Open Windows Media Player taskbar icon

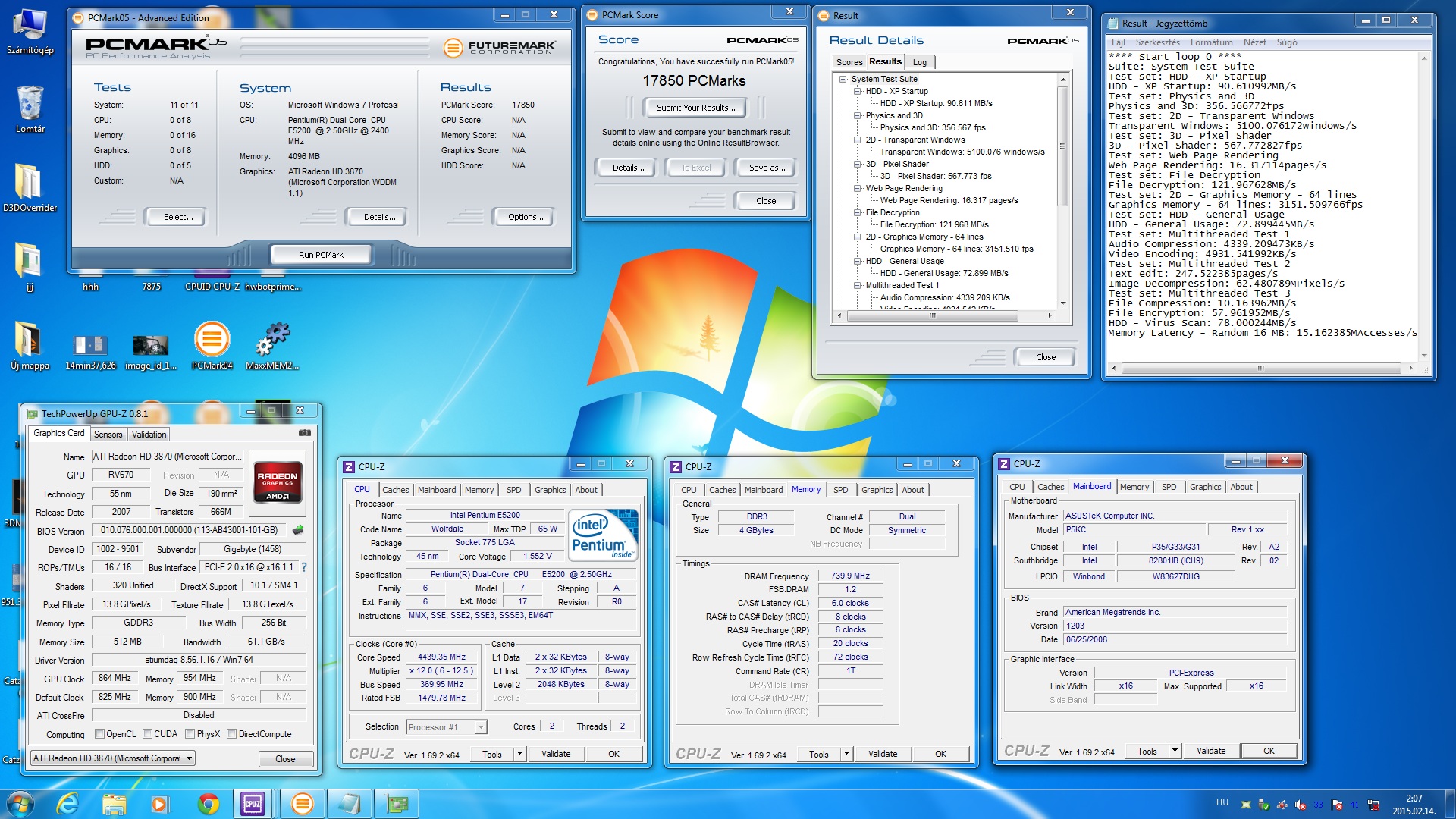(x=159, y=804)
